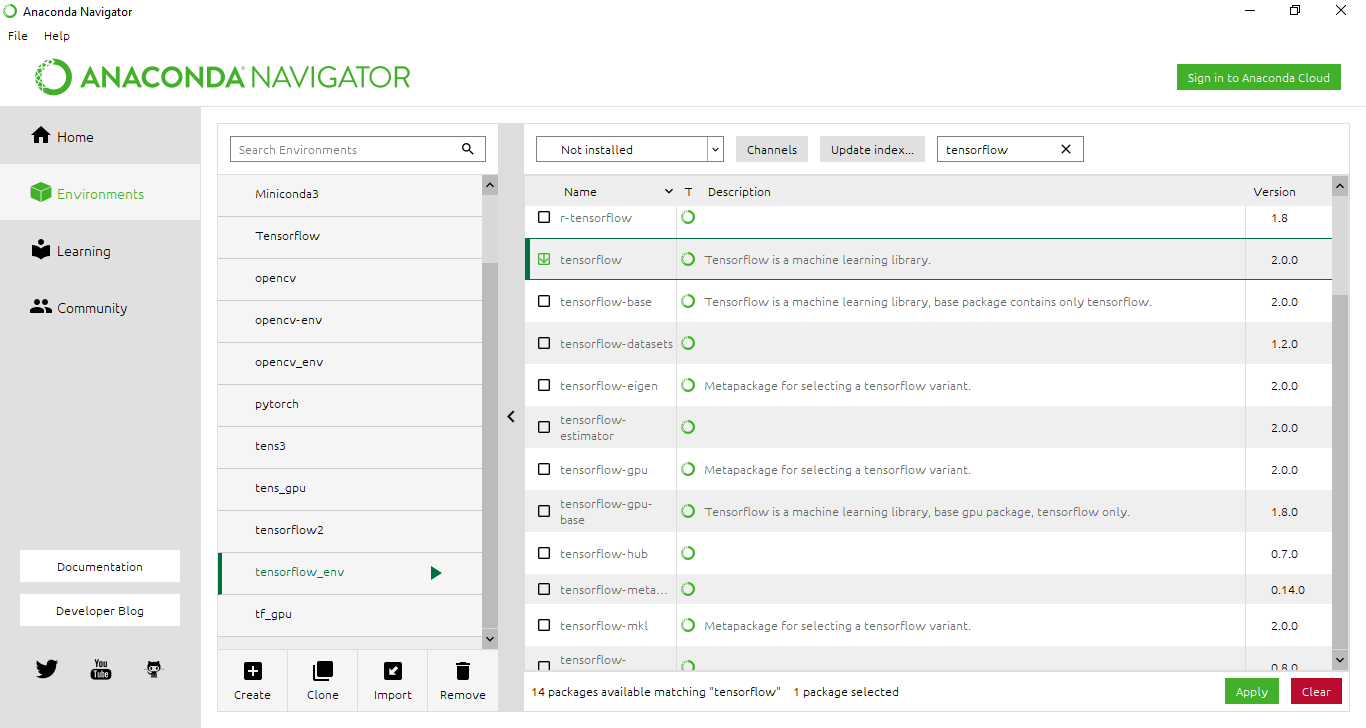Clear the tensorflow search text
Image resolution: width=1366 pixels, height=728 pixels.
(x=1065, y=149)
